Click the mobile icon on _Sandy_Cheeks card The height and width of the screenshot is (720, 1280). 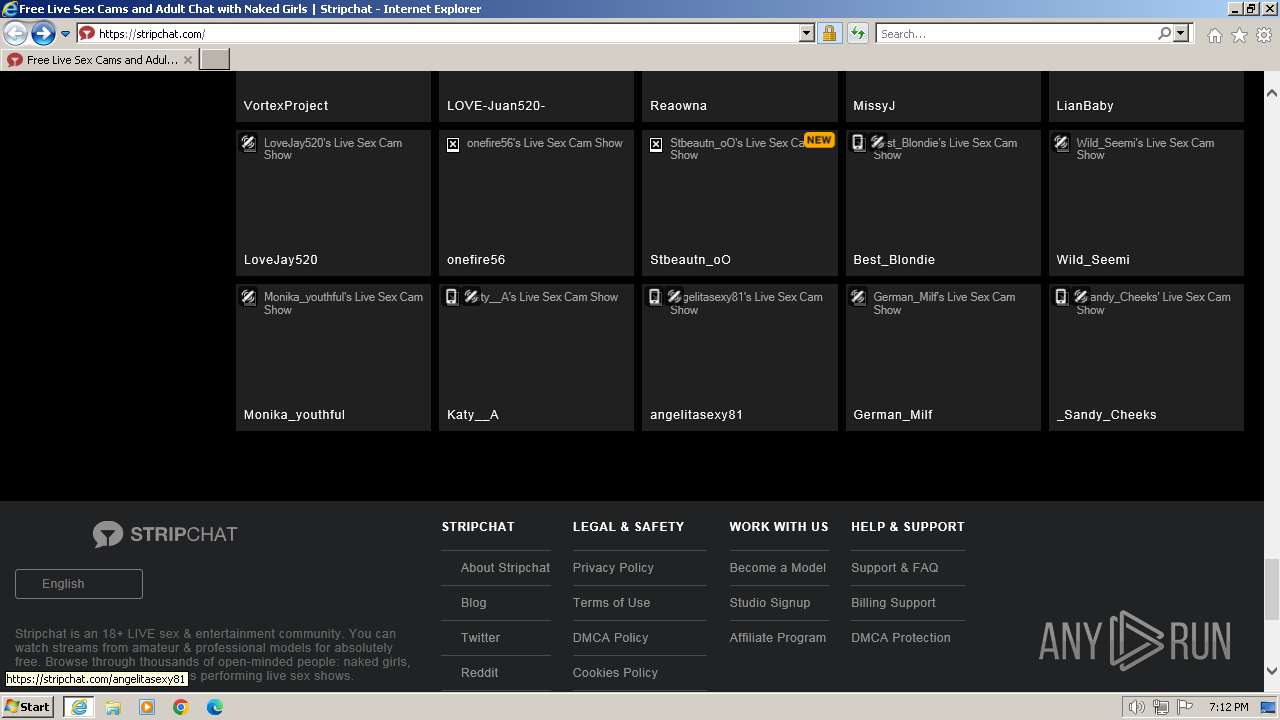[x=1062, y=297]
